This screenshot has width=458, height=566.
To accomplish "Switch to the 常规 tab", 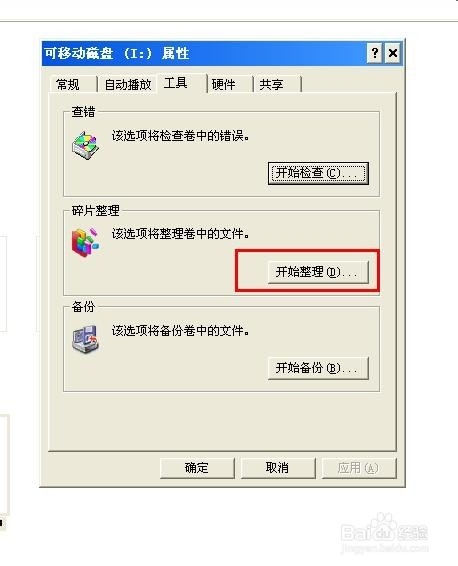I will (67, 84).
